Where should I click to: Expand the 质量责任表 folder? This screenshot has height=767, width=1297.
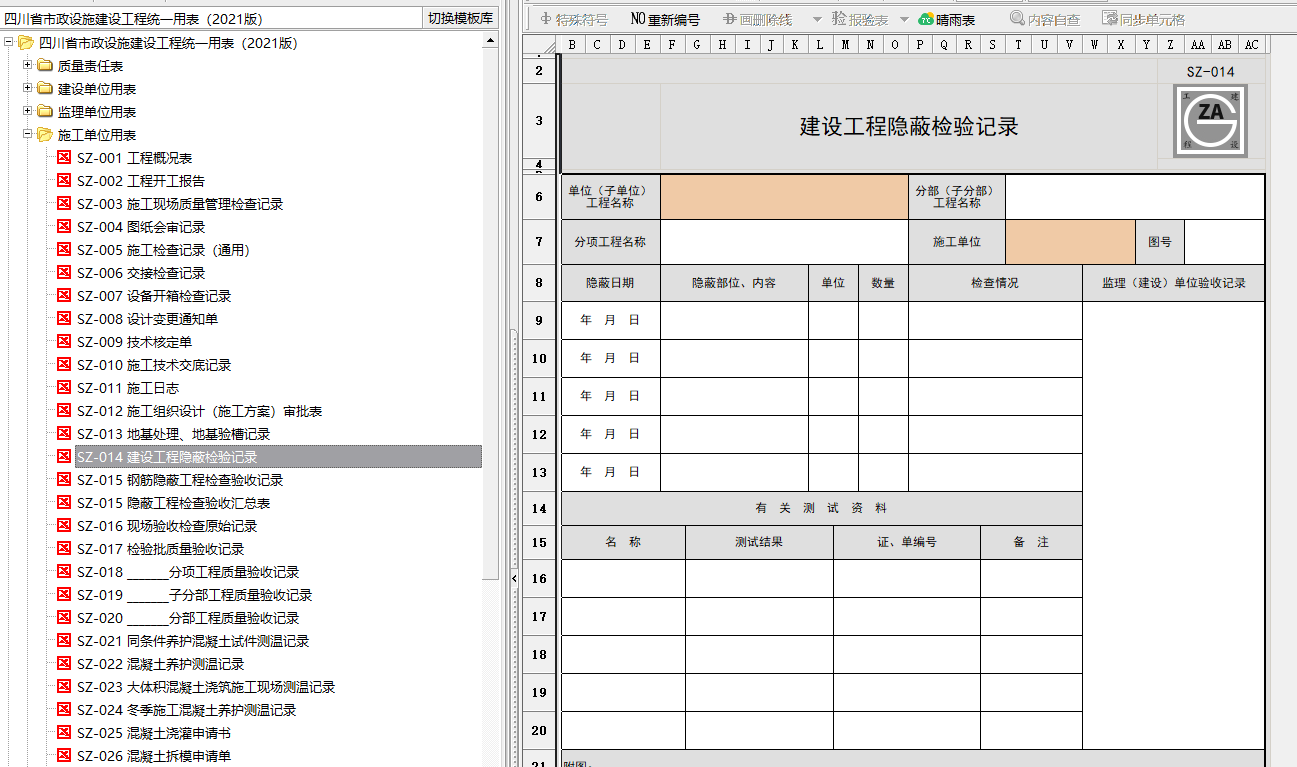tap(28, 65)
